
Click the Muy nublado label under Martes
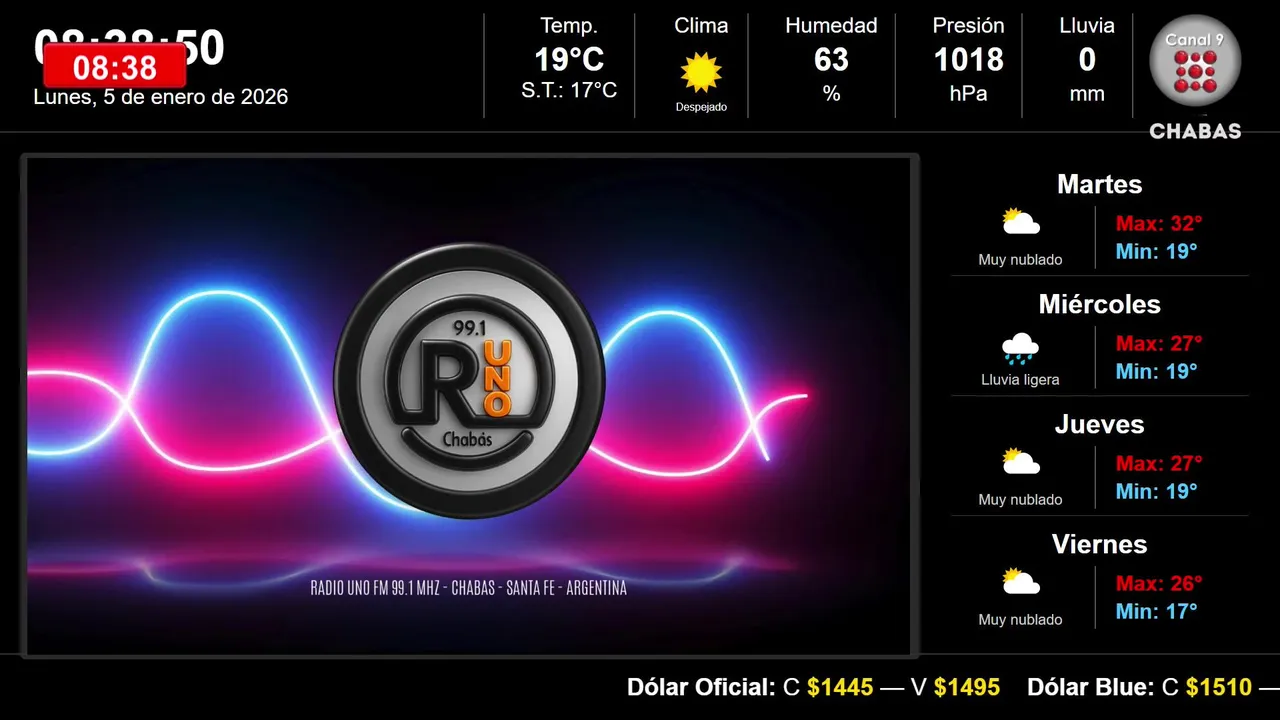point(1020,260)
